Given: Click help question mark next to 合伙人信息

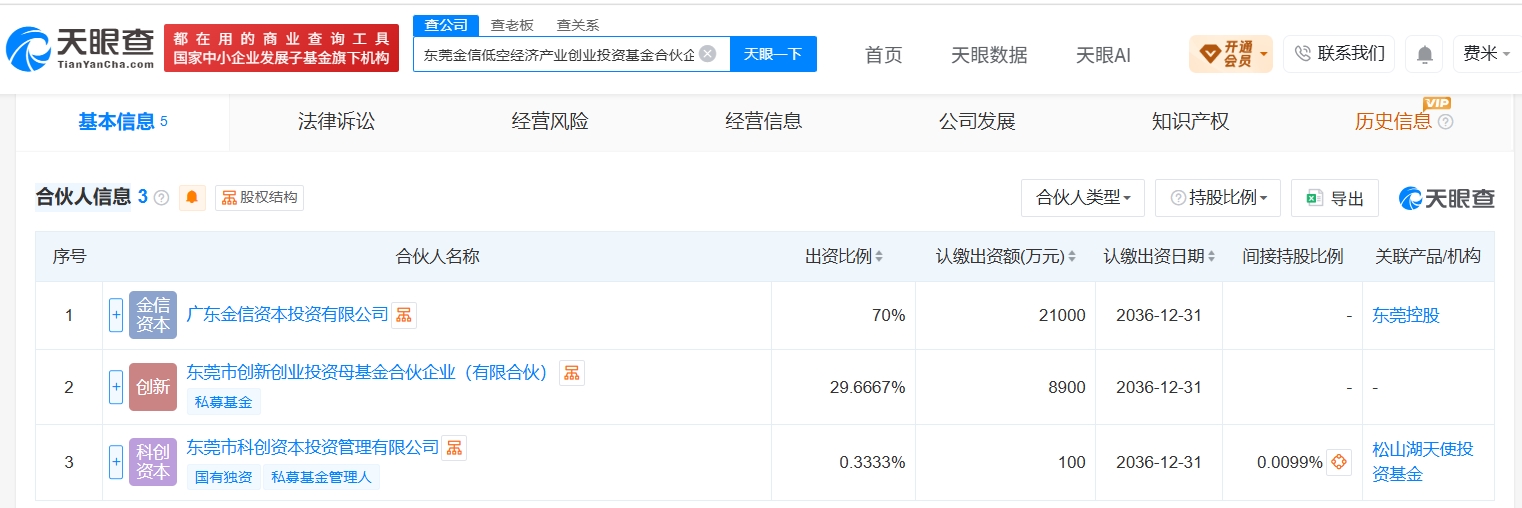Looking at the screenshot, I should 162,198.
